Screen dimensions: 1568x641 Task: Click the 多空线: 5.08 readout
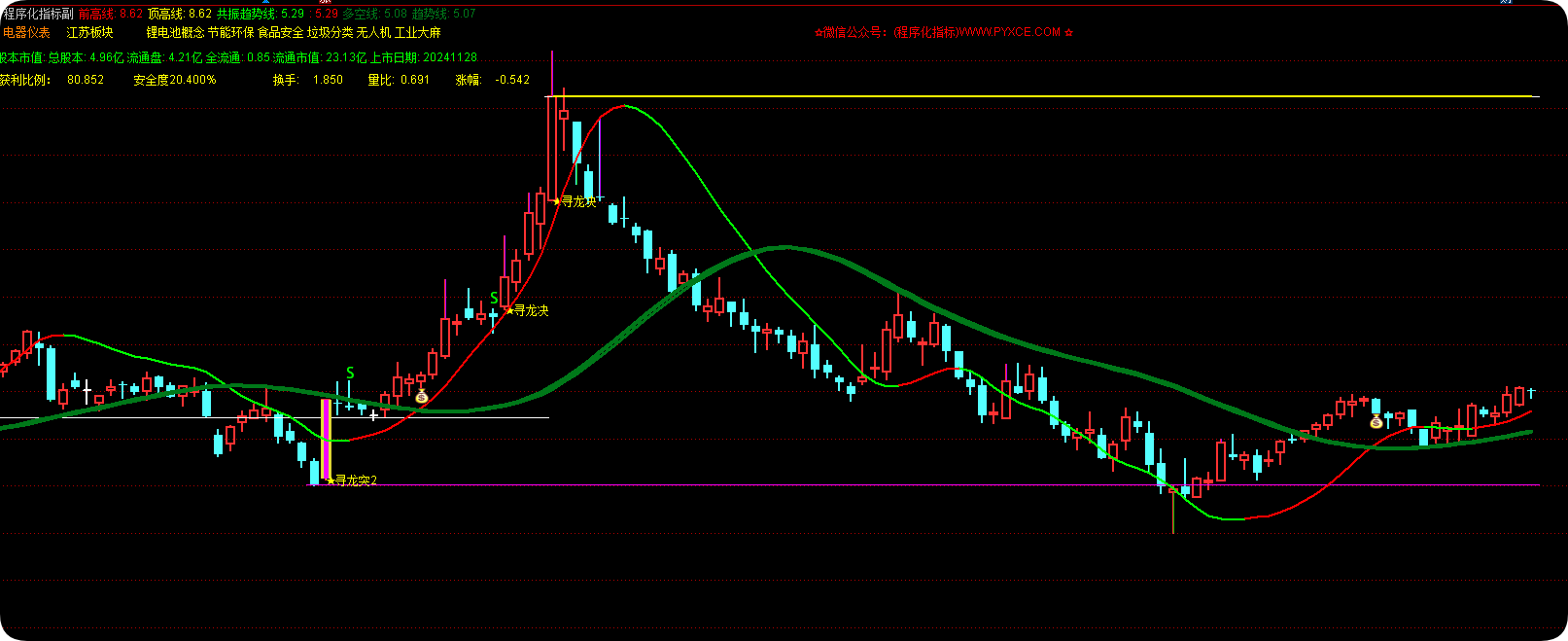pos(375,14)
